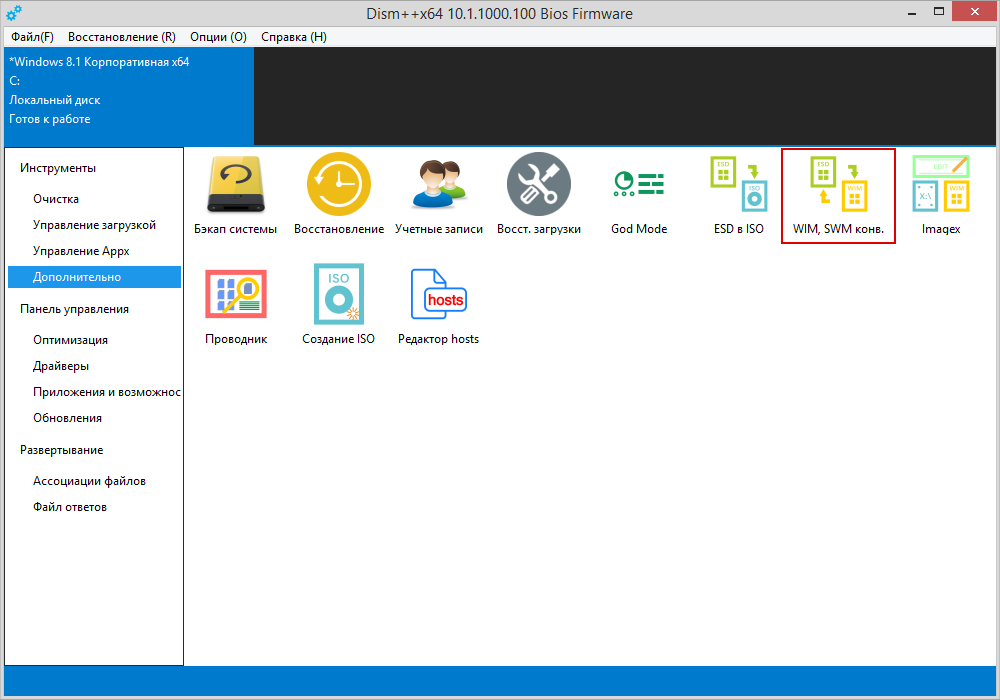Click the Инструменты section header
1000x700 pixels.
pyautogui.click(x=58, y=168)
